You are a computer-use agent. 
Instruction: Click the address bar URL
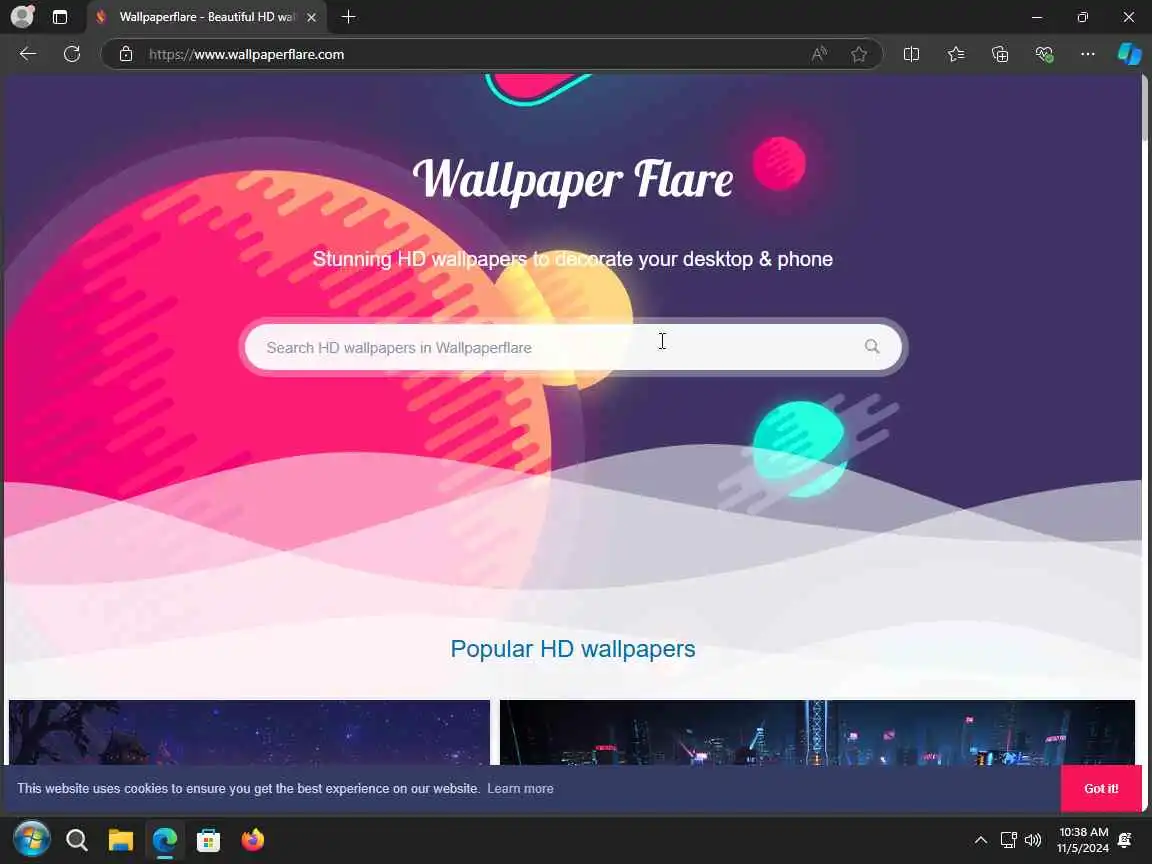[246, 54]
